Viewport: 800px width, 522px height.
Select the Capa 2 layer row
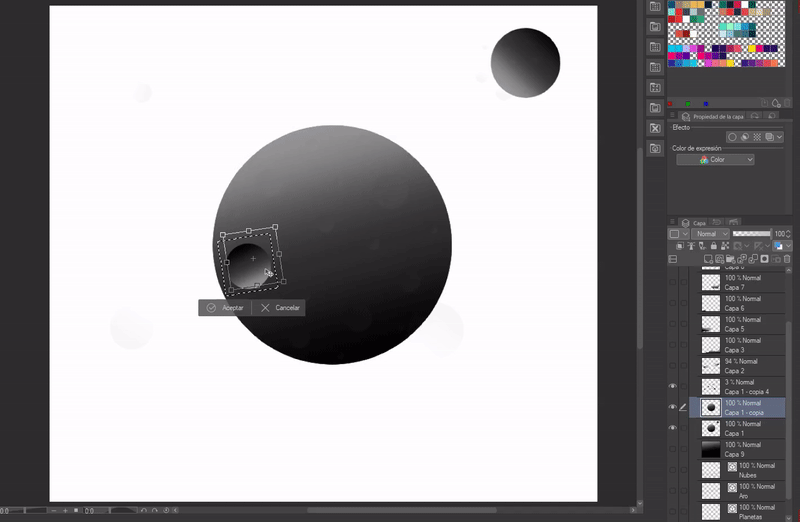pyautogui.click(x=742, y=366)
